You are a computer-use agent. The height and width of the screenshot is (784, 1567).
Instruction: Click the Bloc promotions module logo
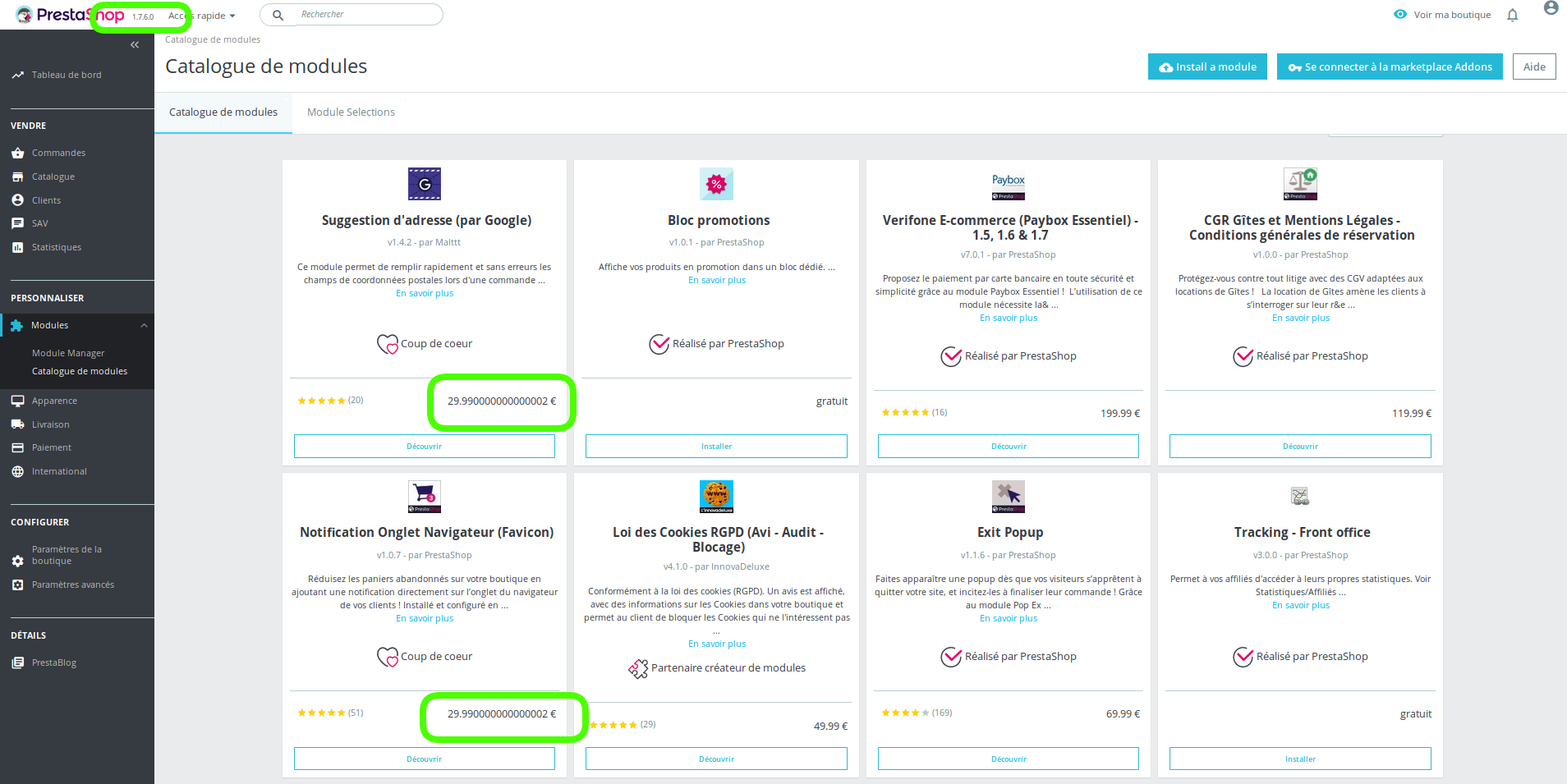[x=716, y=184]
